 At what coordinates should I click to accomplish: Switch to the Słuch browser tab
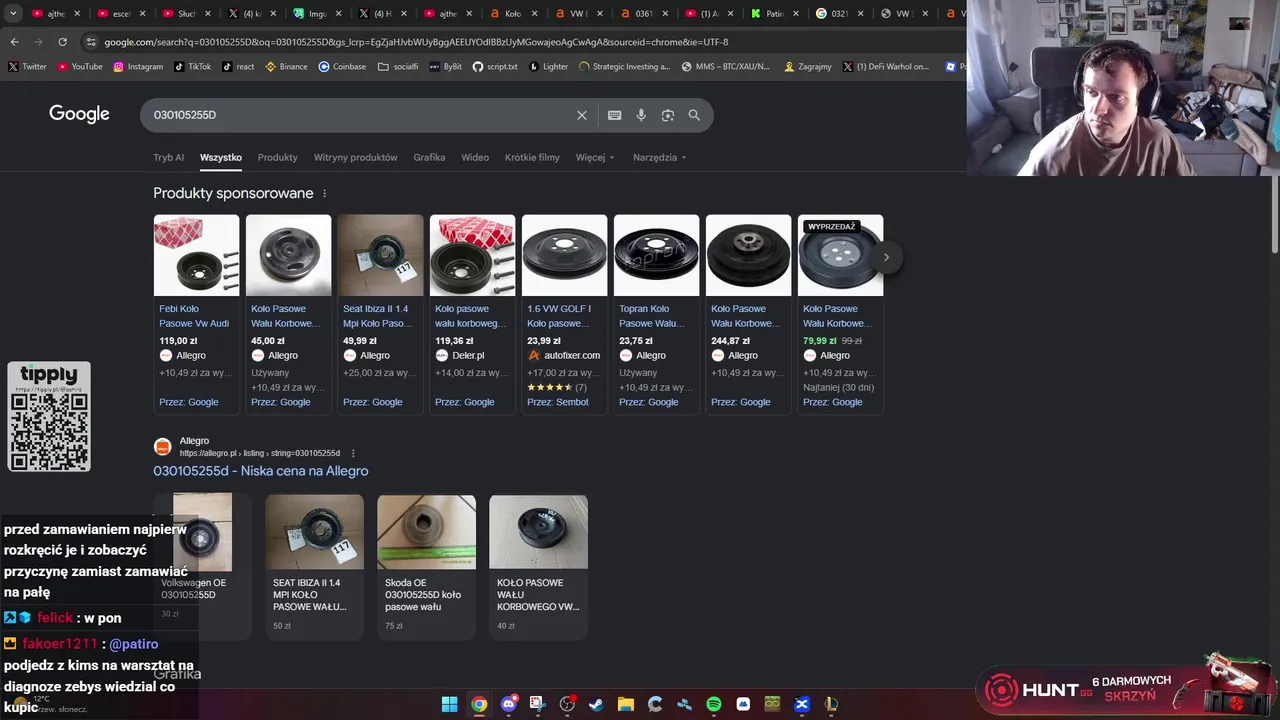coord(187,14)
